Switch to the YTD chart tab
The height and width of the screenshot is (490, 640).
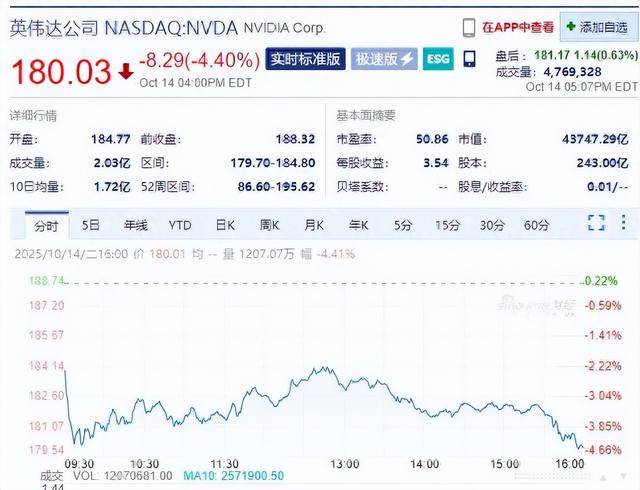click(x=180, y=225)
